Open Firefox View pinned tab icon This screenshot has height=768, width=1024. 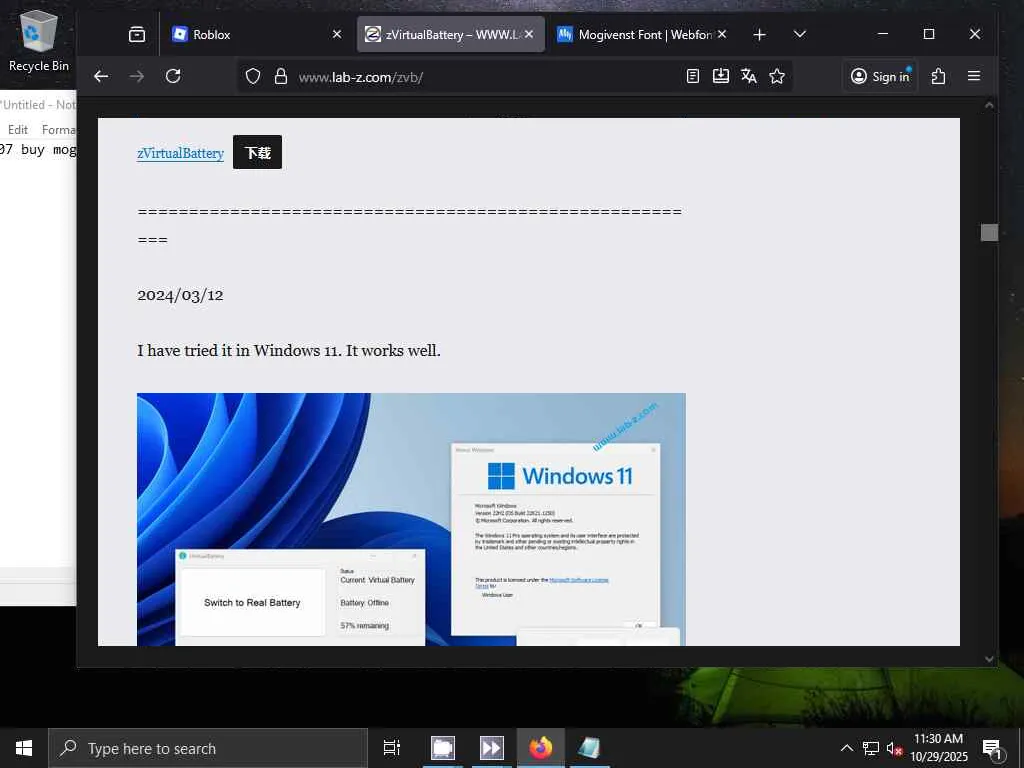point(136,35)
